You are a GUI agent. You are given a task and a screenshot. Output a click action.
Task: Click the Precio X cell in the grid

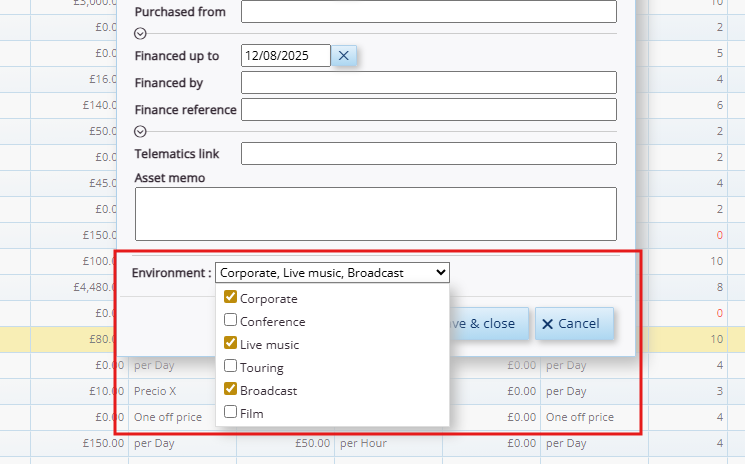tap(182, 391)
